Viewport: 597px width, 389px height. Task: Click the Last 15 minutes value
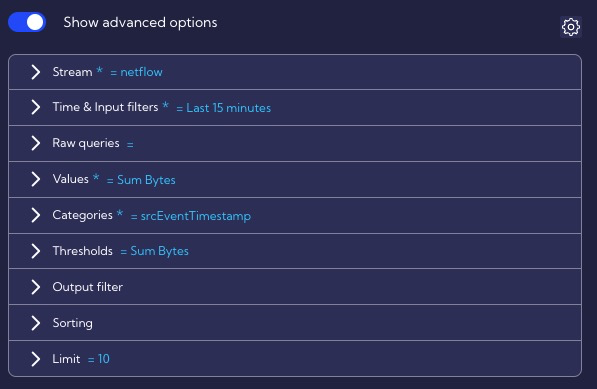point(228,108)
